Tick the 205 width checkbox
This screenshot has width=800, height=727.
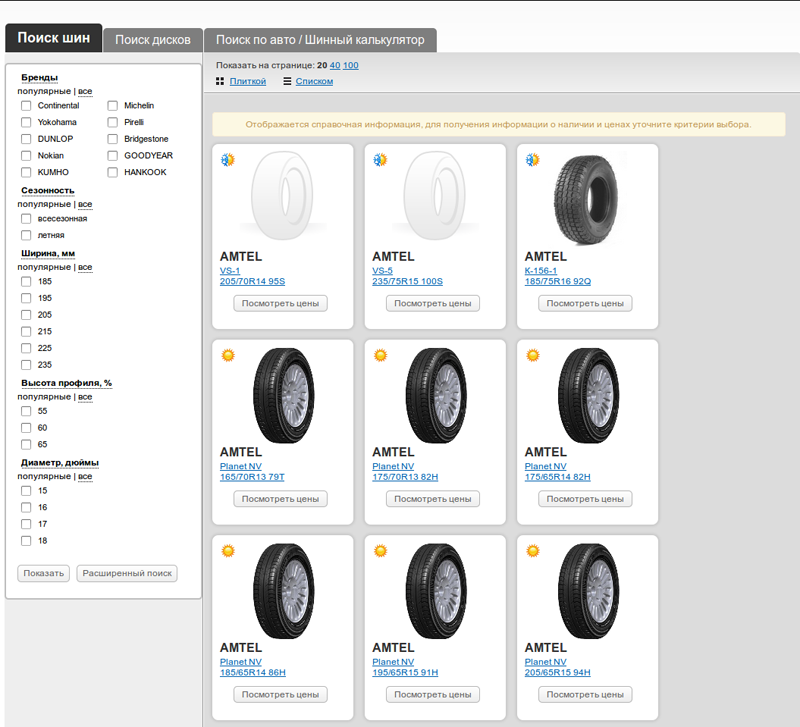tap(26, 315)
